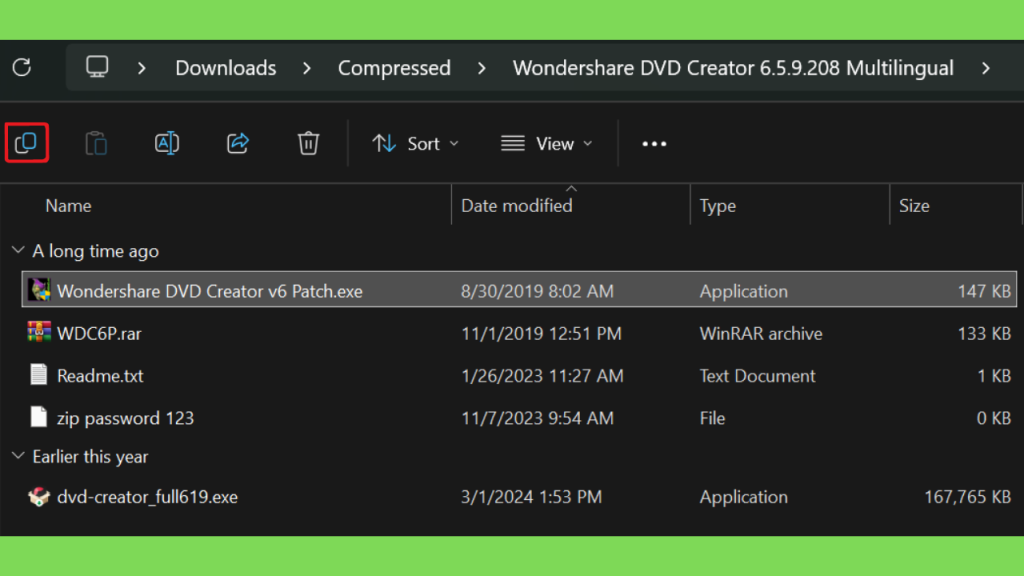1024x576 pixels.
Task: Collapse the A long time ago group
Action: click(18, 250)
